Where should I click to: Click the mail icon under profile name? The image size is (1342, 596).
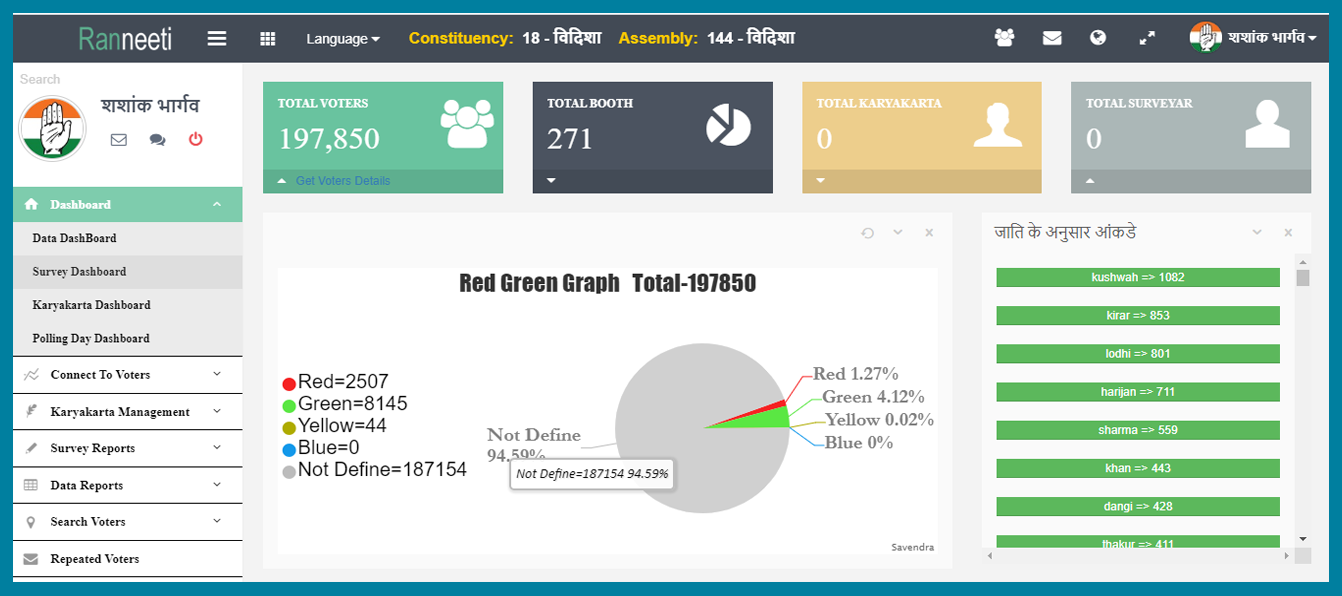119,140
